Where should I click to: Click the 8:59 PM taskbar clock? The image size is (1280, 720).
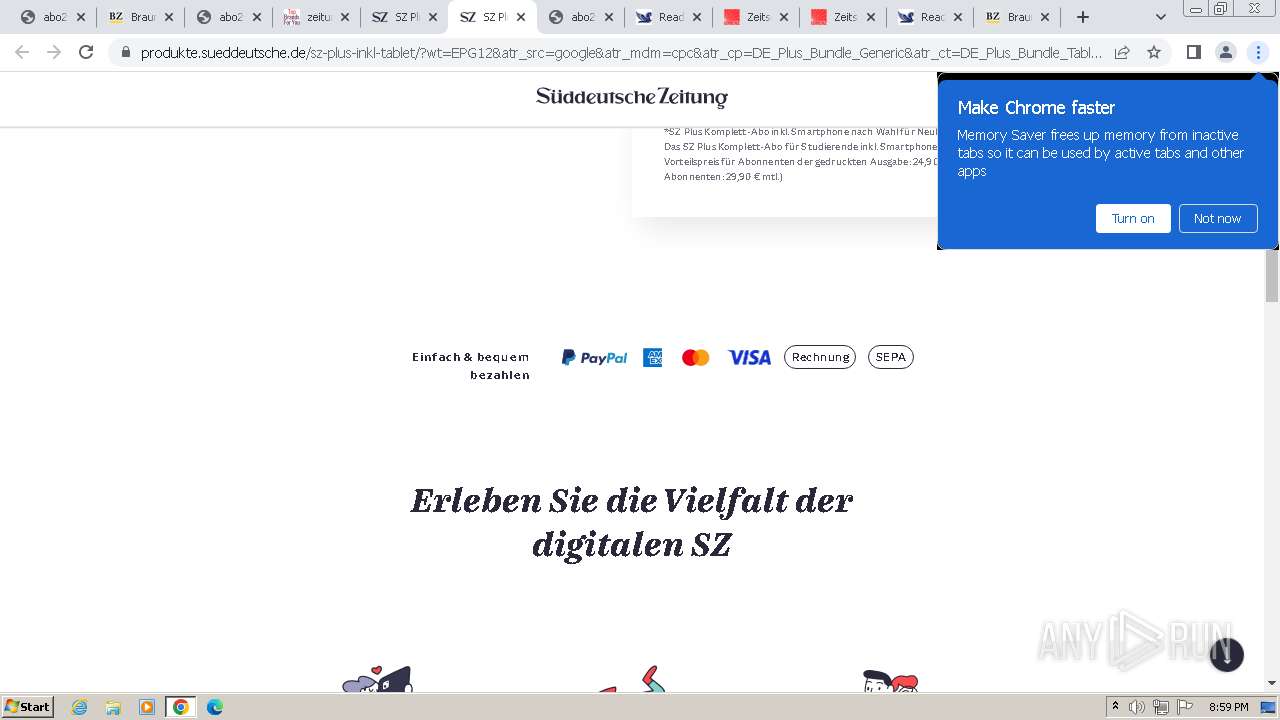tap(1228, 707)
